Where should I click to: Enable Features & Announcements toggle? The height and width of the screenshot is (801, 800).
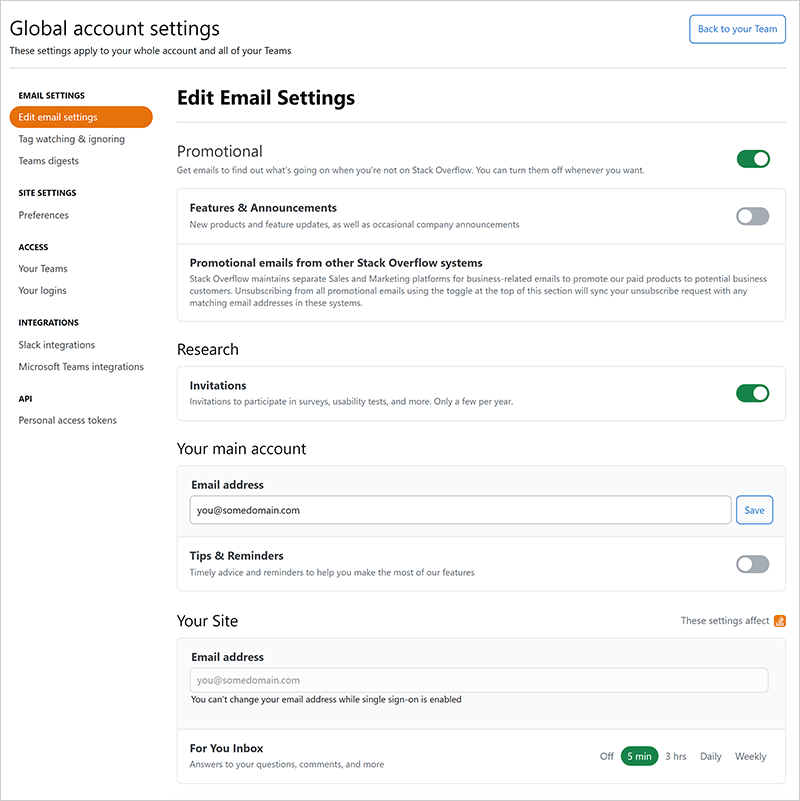pyautogui.click(x=753, y=216)
